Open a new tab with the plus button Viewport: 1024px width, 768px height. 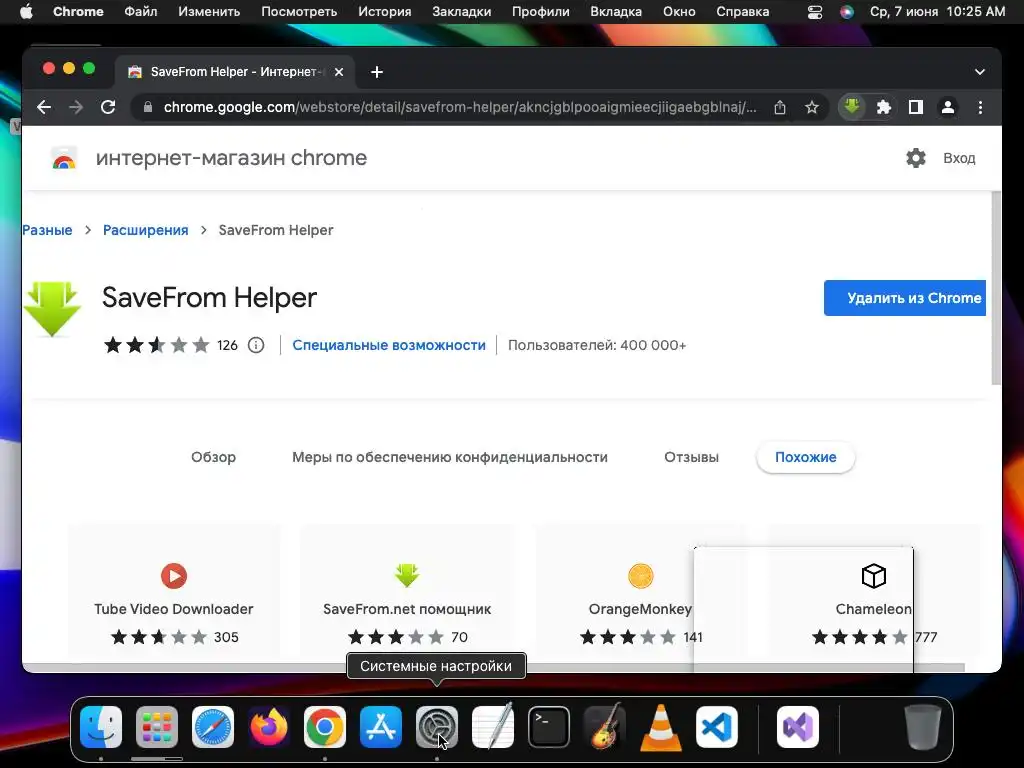[377, 72]
